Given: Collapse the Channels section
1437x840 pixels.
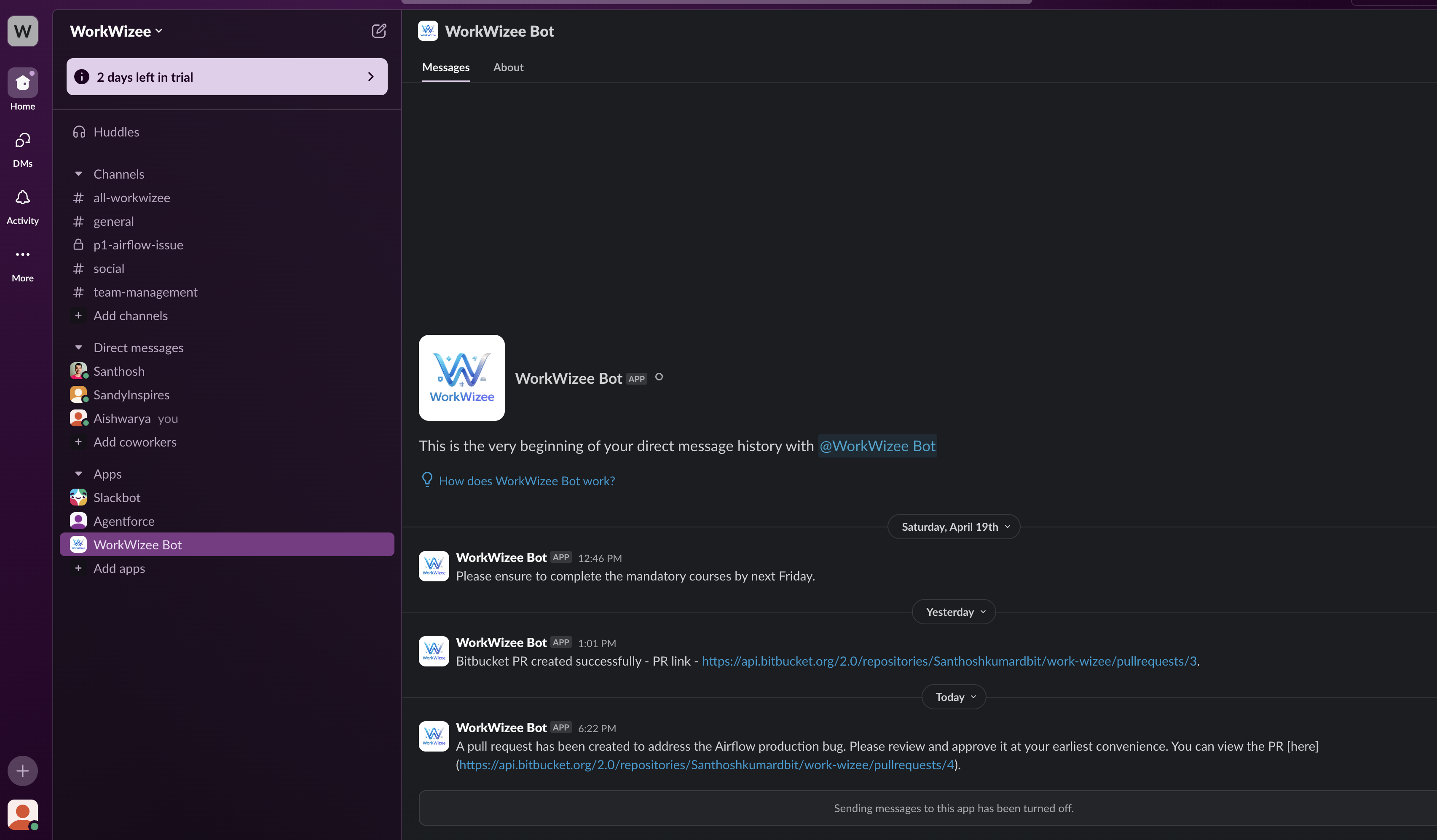Looking at the screenshot, I should coord(79,174).
